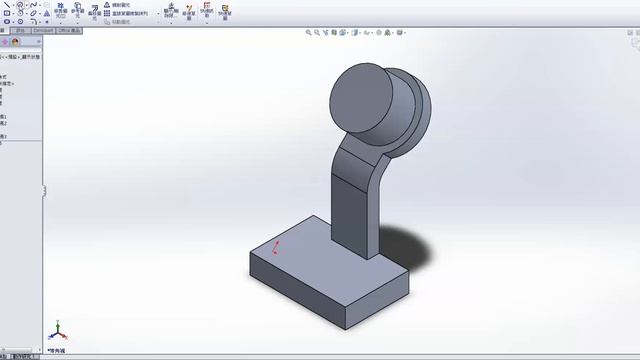Expand Arc tool dropdown arrow
The image size is (640, 360).
[x=27, y=13]
